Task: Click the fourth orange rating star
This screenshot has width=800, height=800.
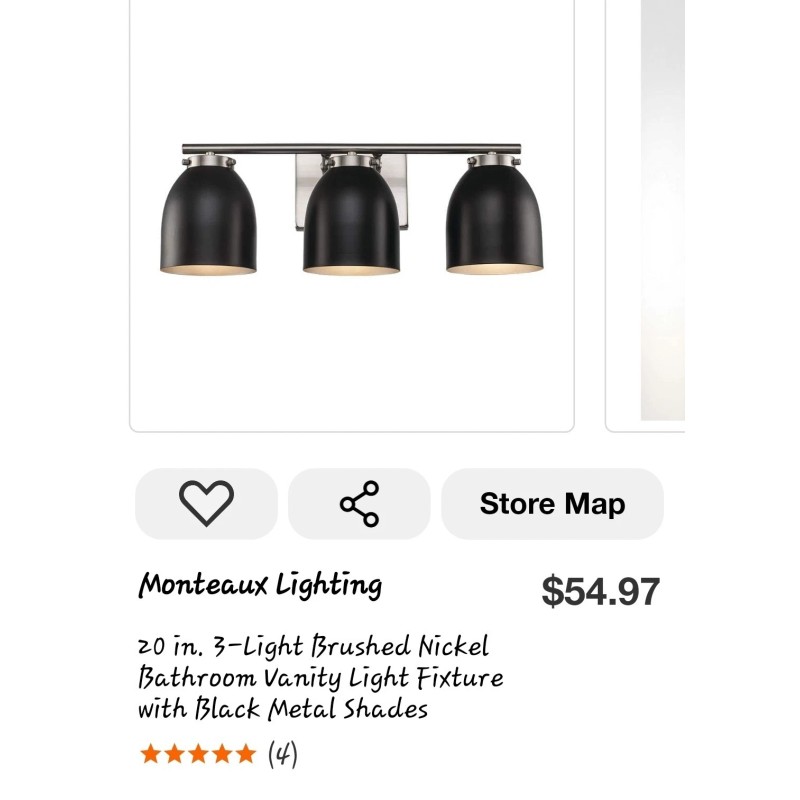Action: coord(222,753)
